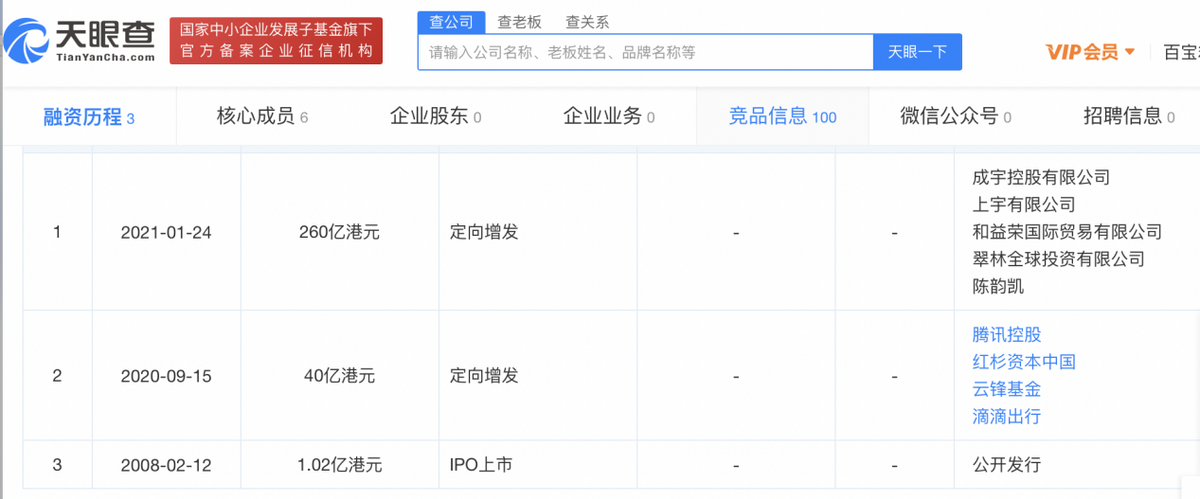Open the 微信公众号 section tab
The image size is (1200, 499).
(x=955, y=117)
